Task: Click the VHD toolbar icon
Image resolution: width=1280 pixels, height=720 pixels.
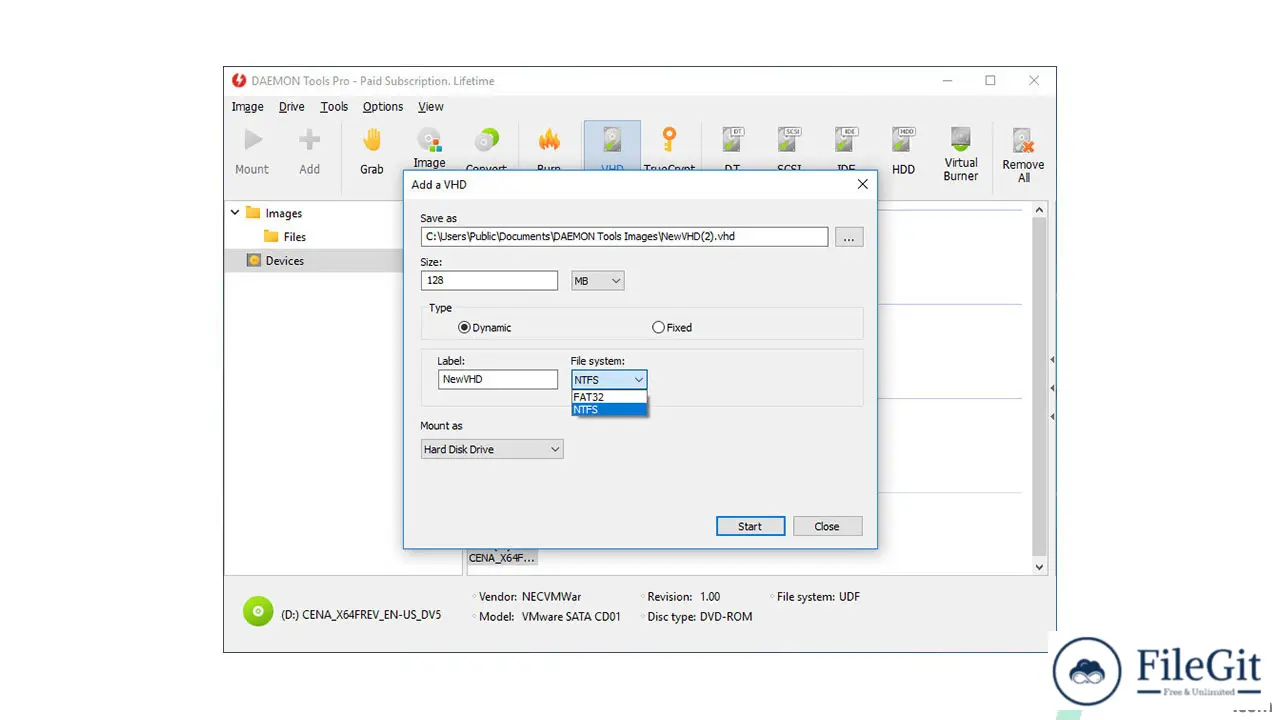Action: [612, 140]
